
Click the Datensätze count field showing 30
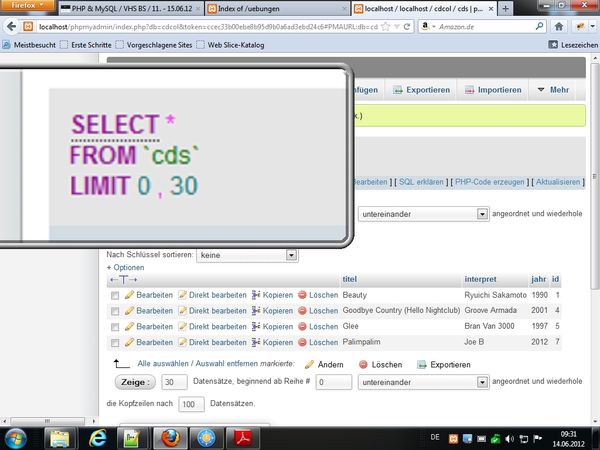pyautogui.click(x=174, y=382)
